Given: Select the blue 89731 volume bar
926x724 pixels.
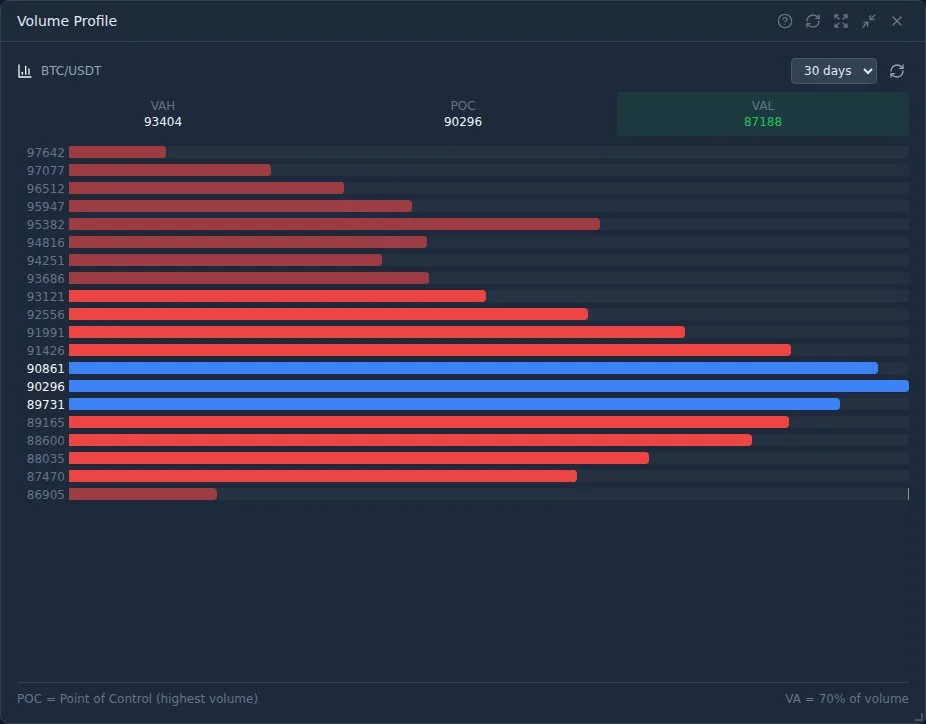Looking at the screenshot, I should (454, 405).
